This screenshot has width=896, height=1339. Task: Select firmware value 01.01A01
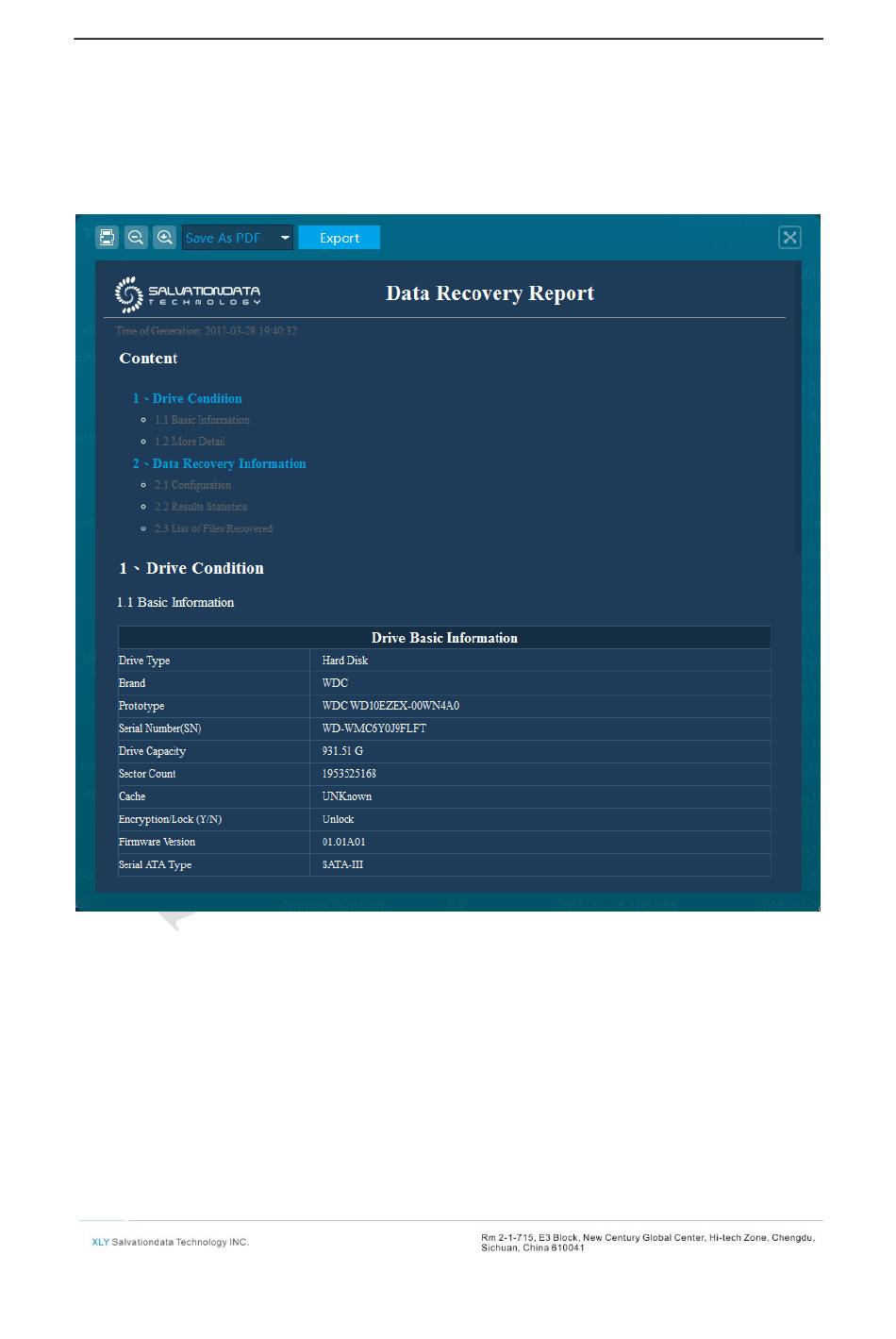(x=343, y=842)
